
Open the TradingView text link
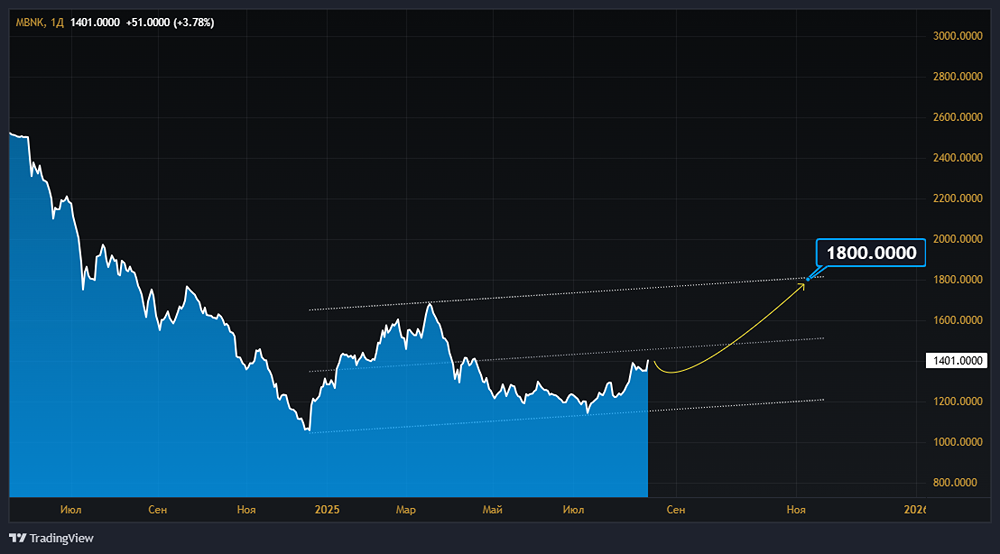pos(61,538)
